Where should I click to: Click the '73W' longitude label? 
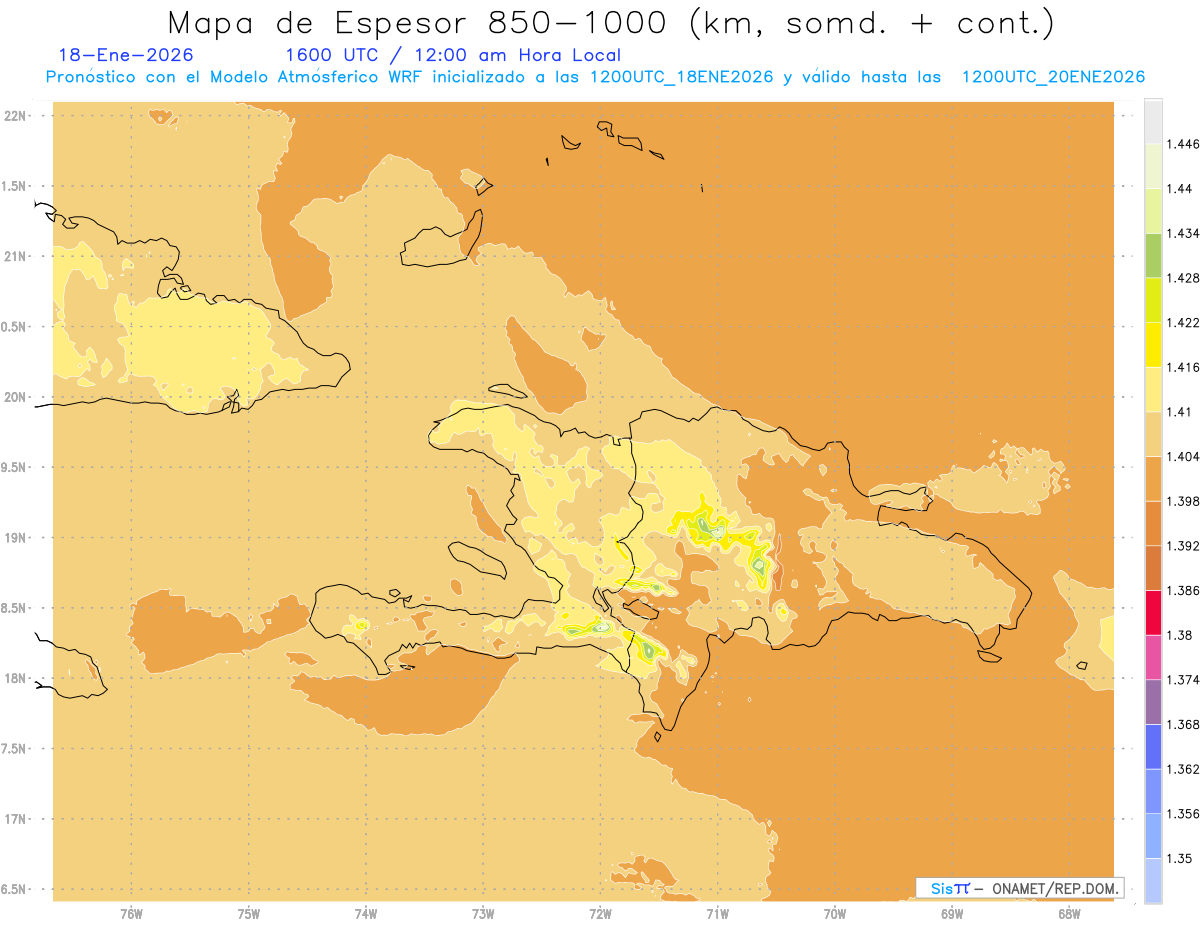(483, 913)
